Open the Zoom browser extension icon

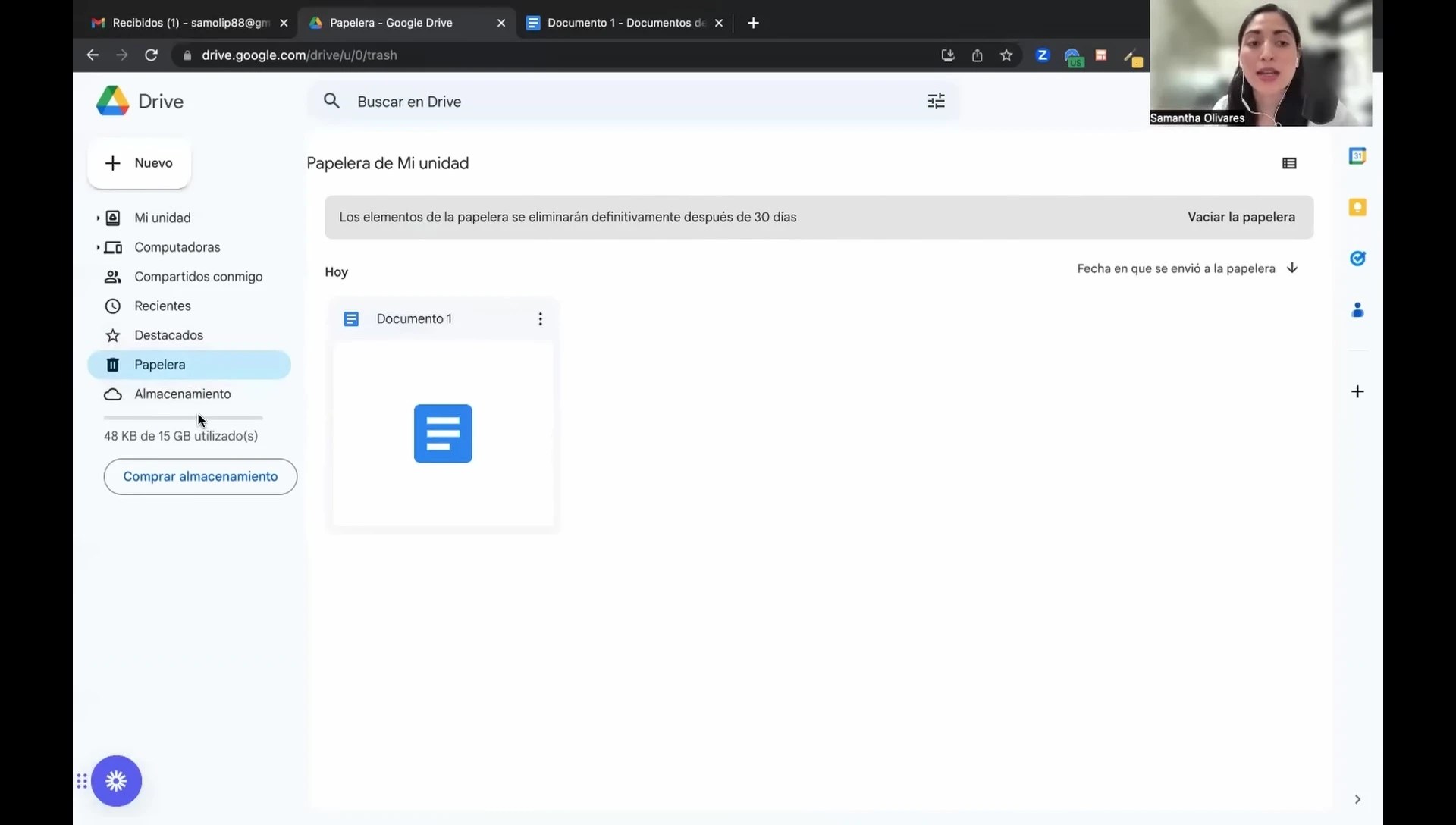pyautogui.click(x=1043, y=55)
